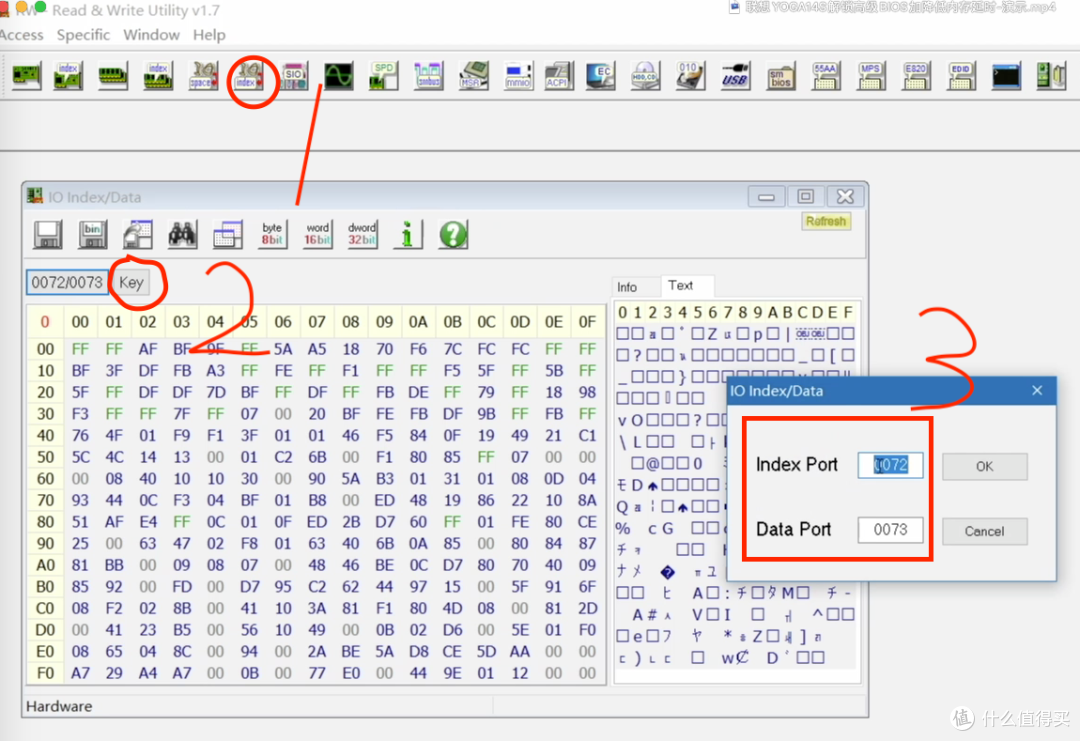Open the MSR registers tool
The width and height of the screenshot is (1080, 741).
pyautogui.click(x=473, y=76)
